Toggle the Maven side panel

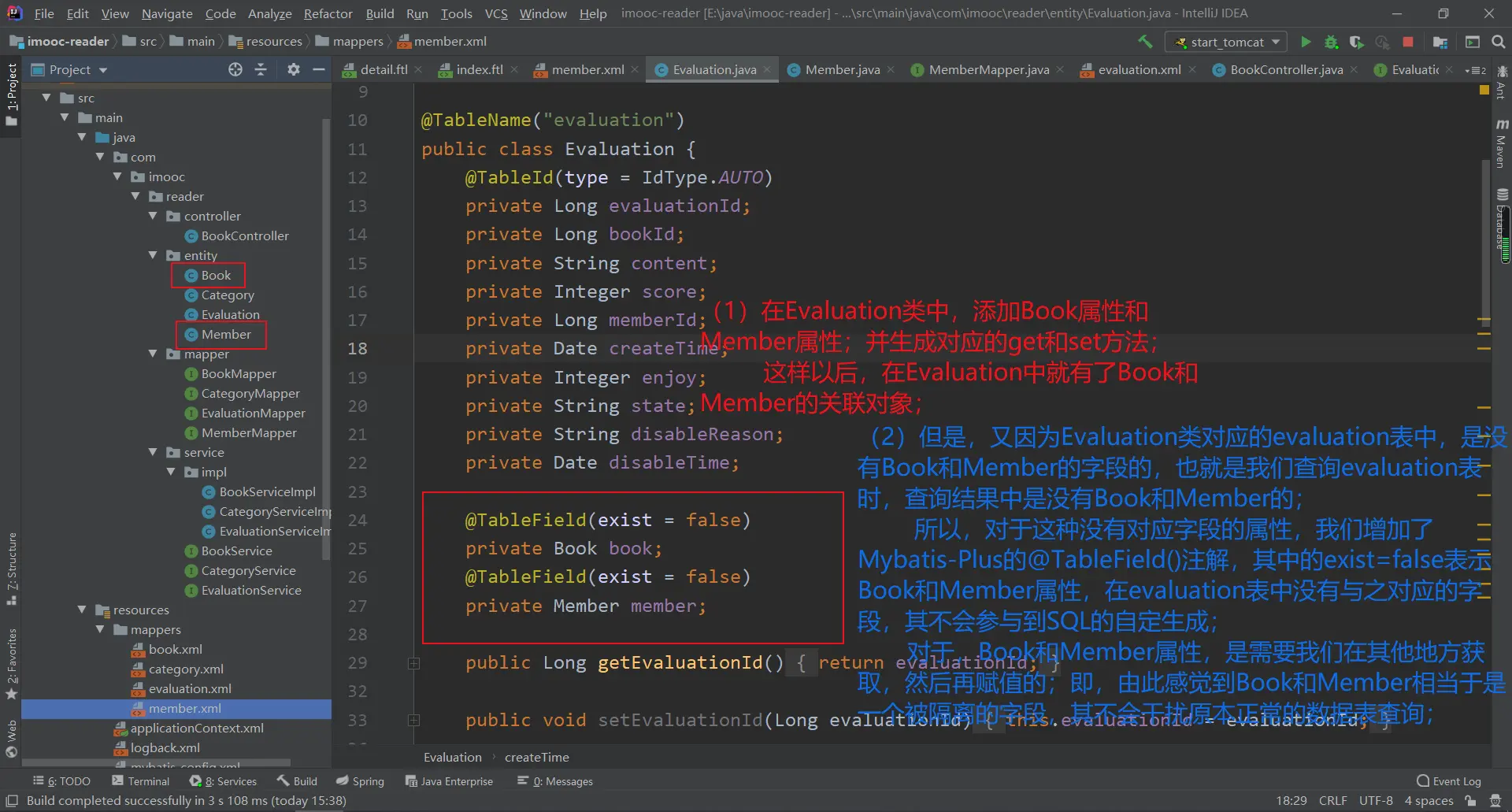click(1501, 145)
